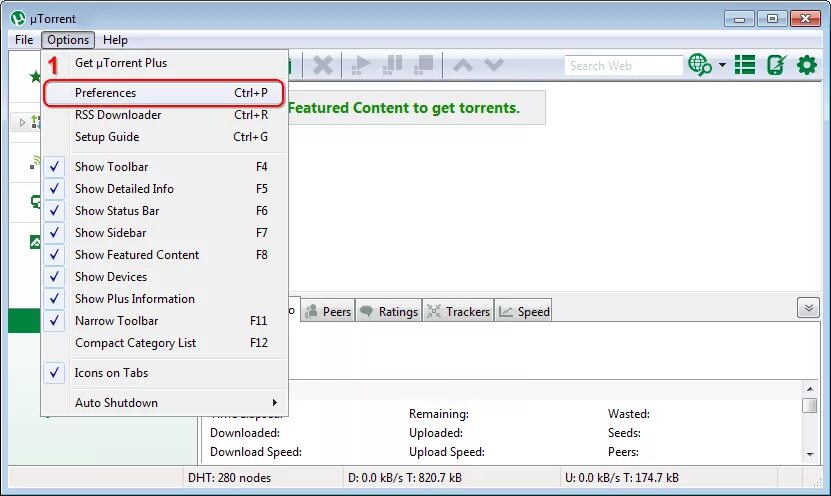
Task: Toggle Show Status Bar option
Action: tap(164, 211)
